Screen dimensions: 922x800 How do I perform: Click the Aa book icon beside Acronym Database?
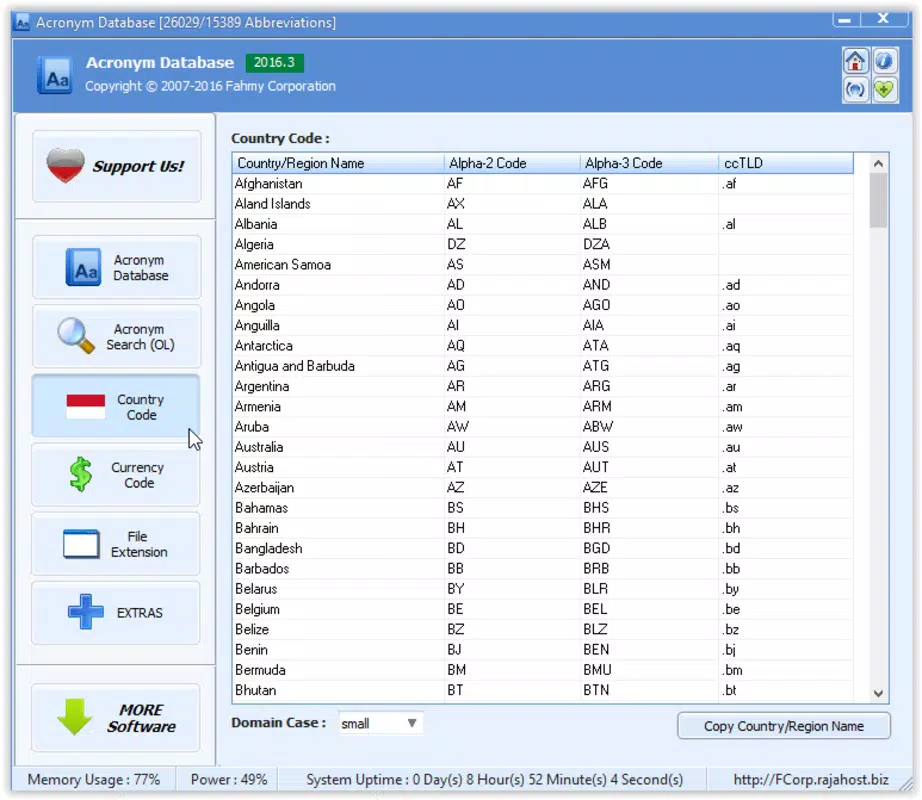83,267
